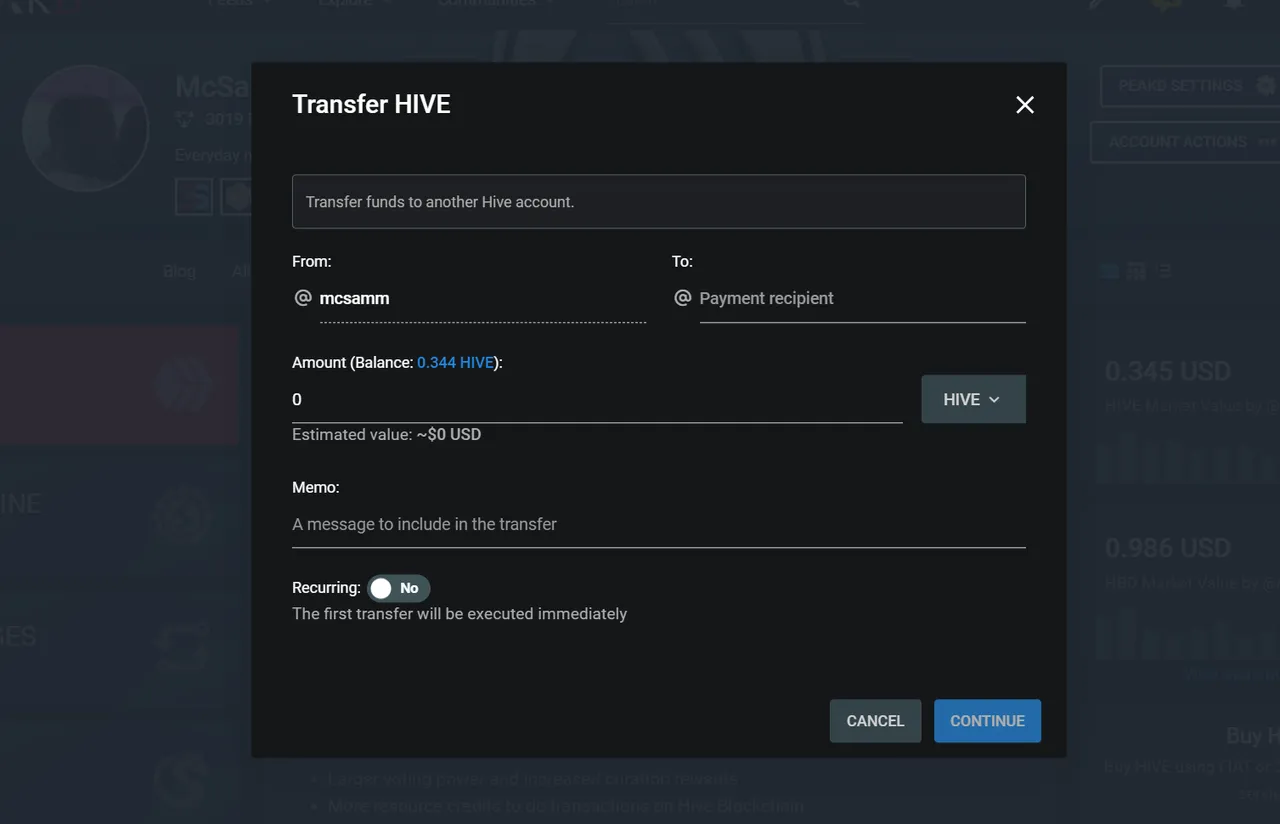
Task: Click the 0.344 HIVE balance link
Action: click(x=456, y=362)
